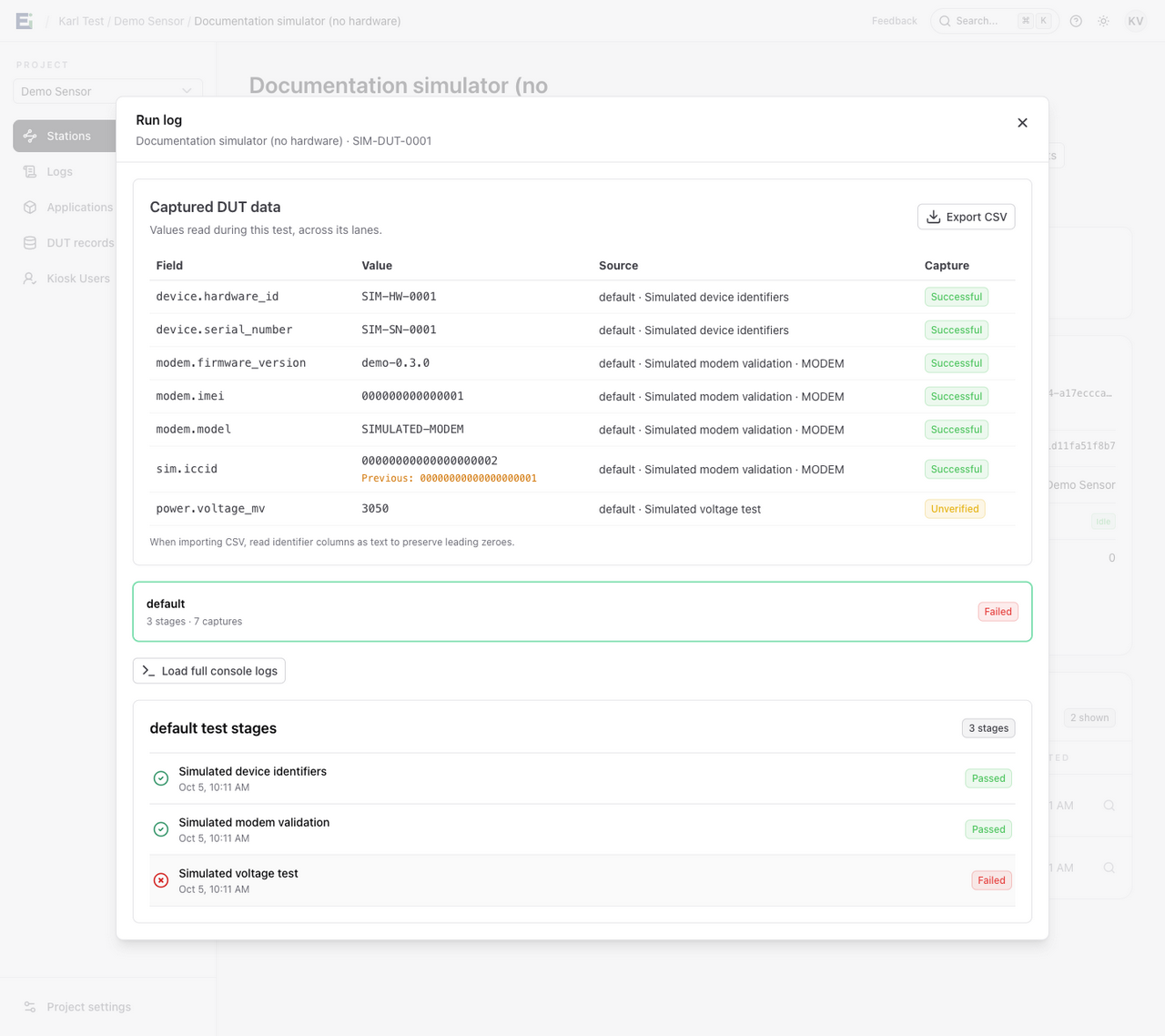Screen dimensions: 1165x1036
Task: Toggle the light/dark theme sun icon
Action: [1103, 21]
